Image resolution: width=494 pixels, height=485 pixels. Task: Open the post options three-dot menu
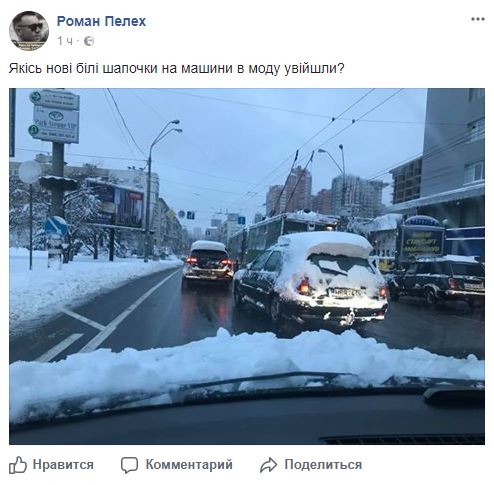[478, 19]
